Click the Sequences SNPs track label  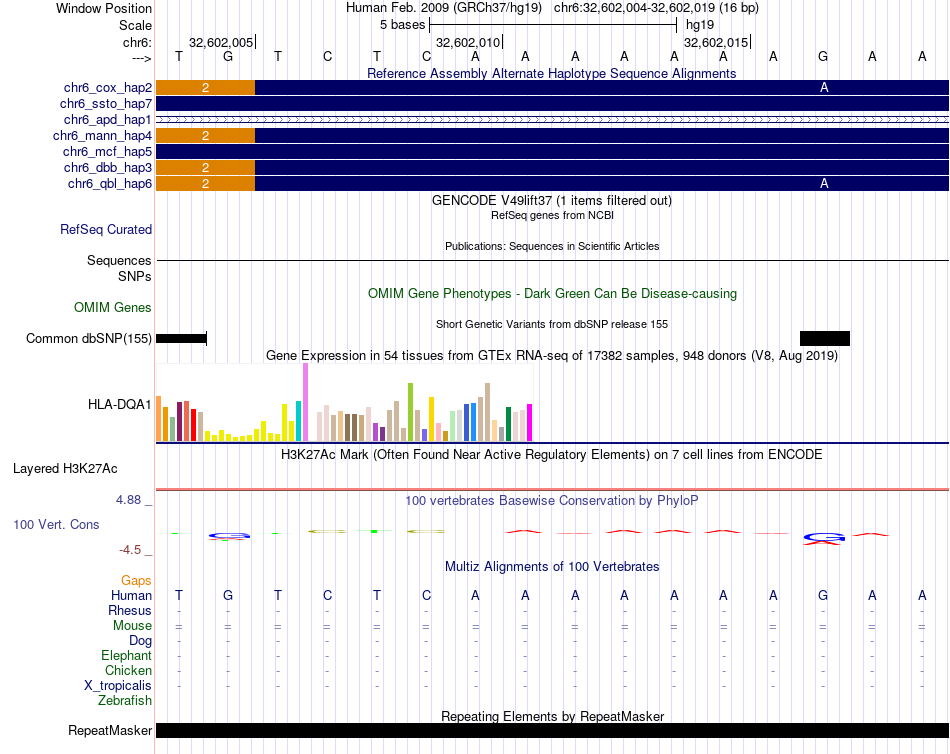click(119, 269)
